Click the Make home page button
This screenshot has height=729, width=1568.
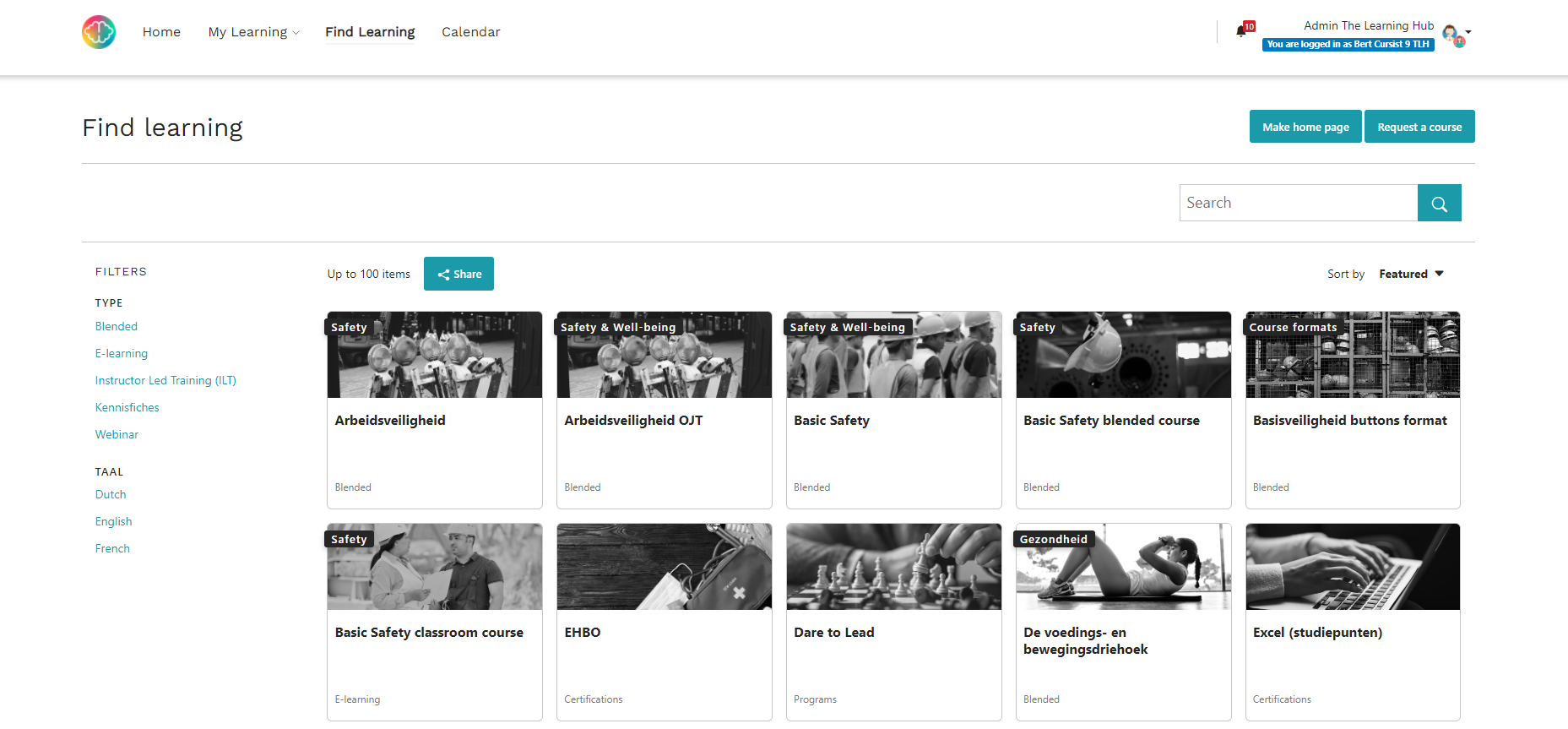1305,127
